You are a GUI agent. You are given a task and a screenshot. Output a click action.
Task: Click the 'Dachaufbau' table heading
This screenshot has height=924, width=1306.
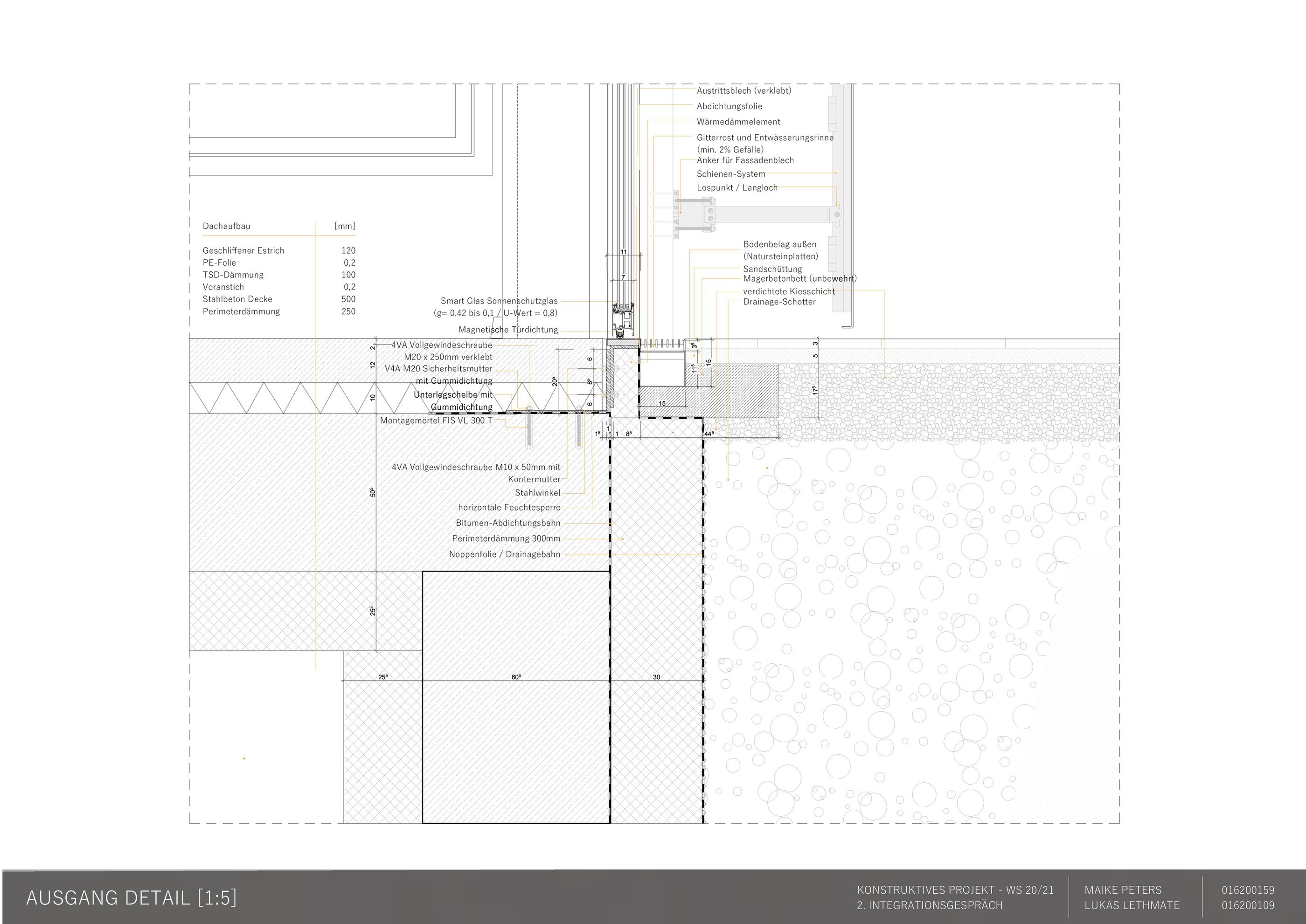[x=226, y=226]
